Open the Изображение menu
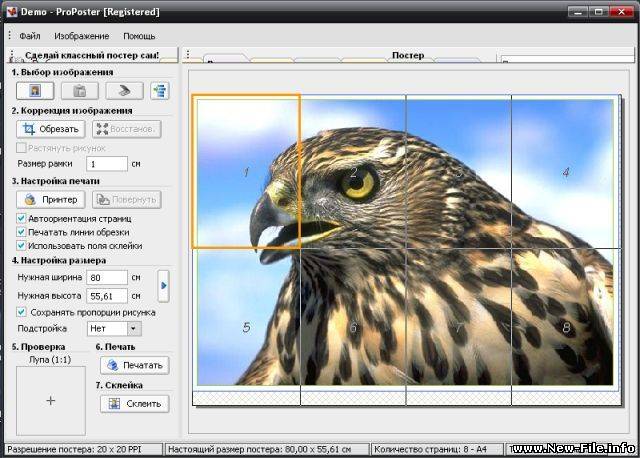Image resolution: width=640 pixels, height=458 pixels. [x=82, y=36]
